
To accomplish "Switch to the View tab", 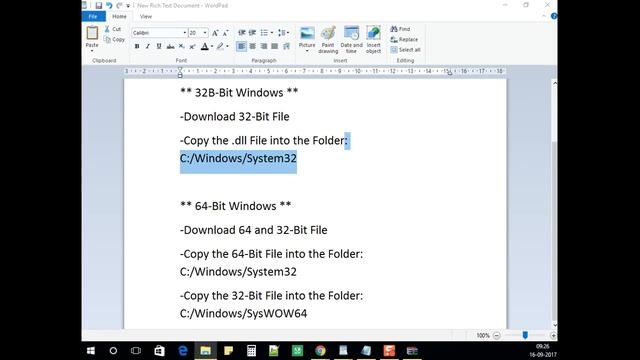I will tap(146, 16).
